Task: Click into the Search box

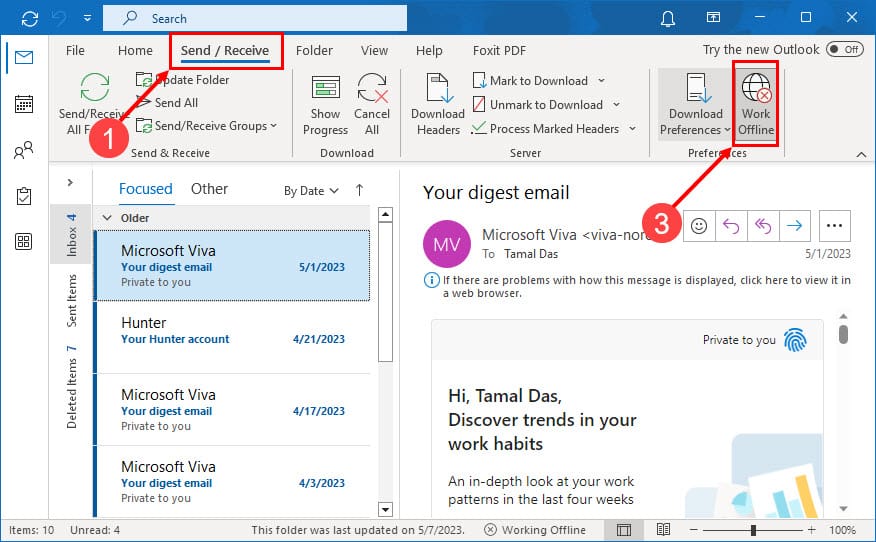Action: tap(255, 18)
